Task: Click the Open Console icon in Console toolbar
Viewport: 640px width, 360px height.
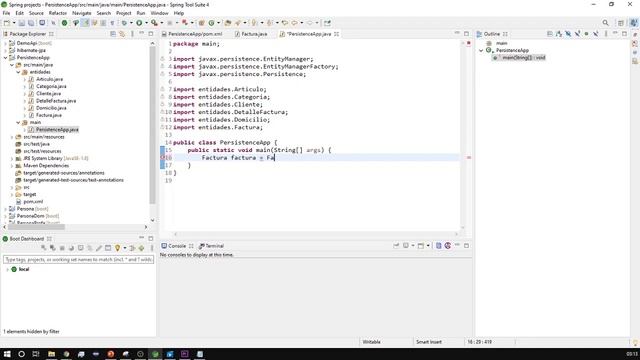Action: pyautogui.click(x=421, y=246)
